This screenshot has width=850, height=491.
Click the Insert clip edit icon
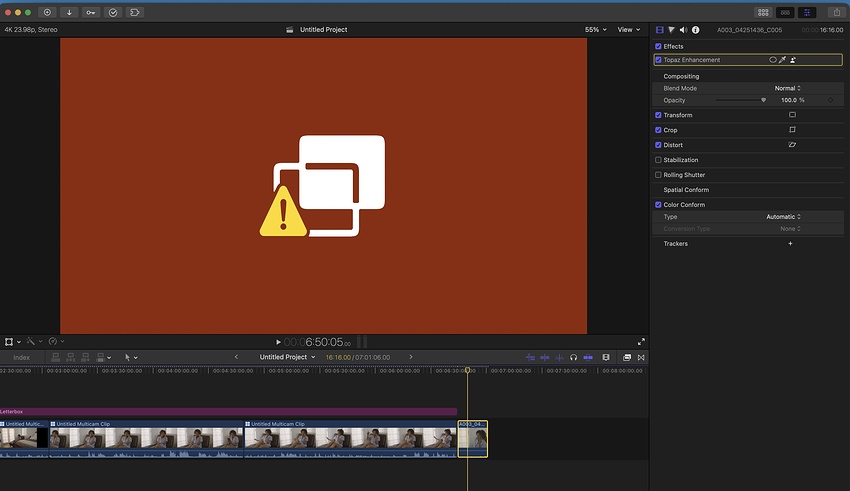70,357
